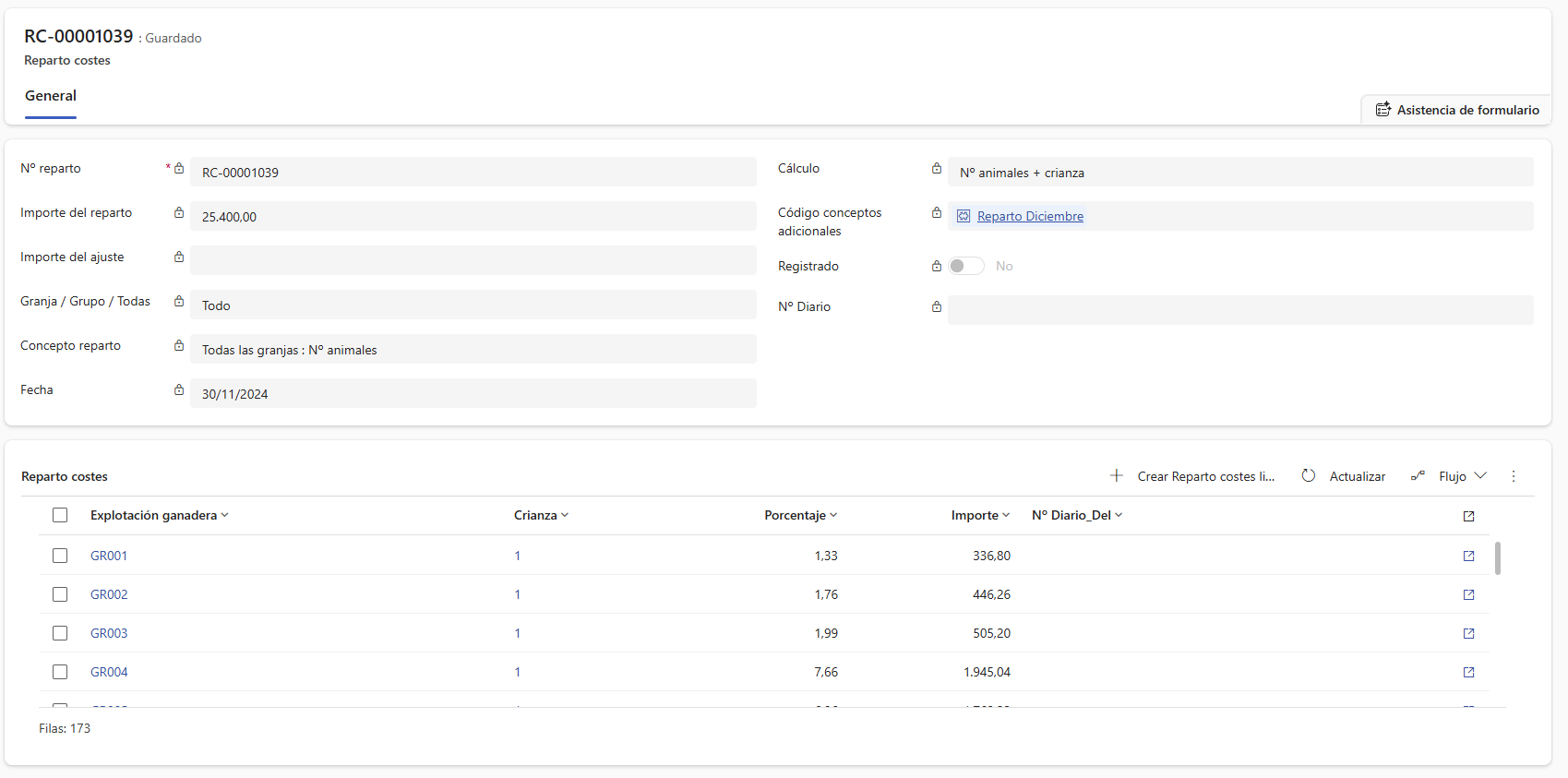Viewport: 1568px width, 778px height.
Task: Open the Asistencia de formulario panel
Action: pos(1456,110)
